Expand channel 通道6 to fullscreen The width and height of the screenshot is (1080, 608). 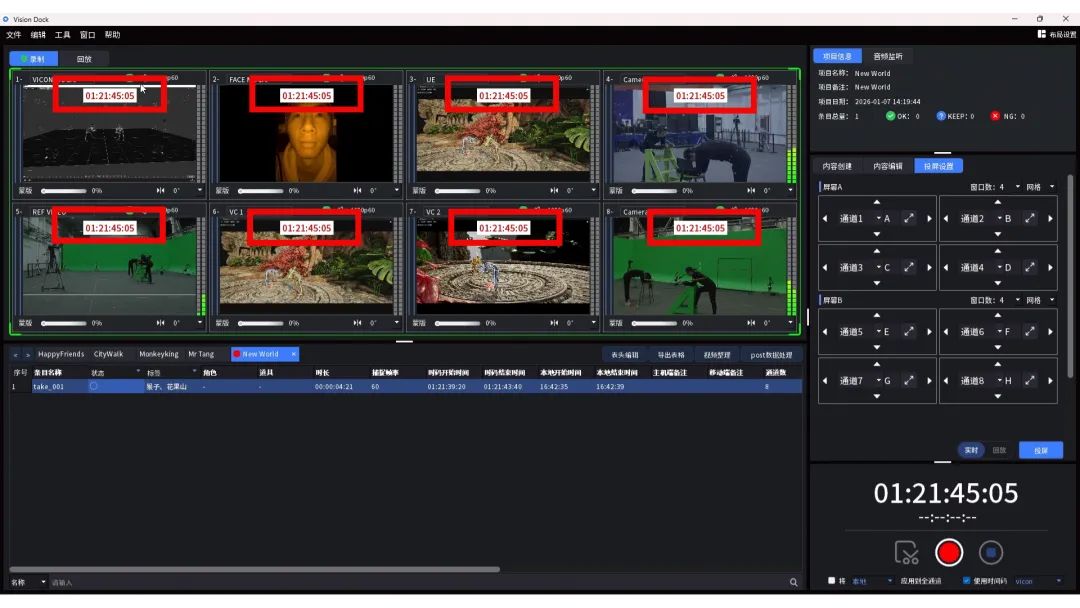[1030, 331]
